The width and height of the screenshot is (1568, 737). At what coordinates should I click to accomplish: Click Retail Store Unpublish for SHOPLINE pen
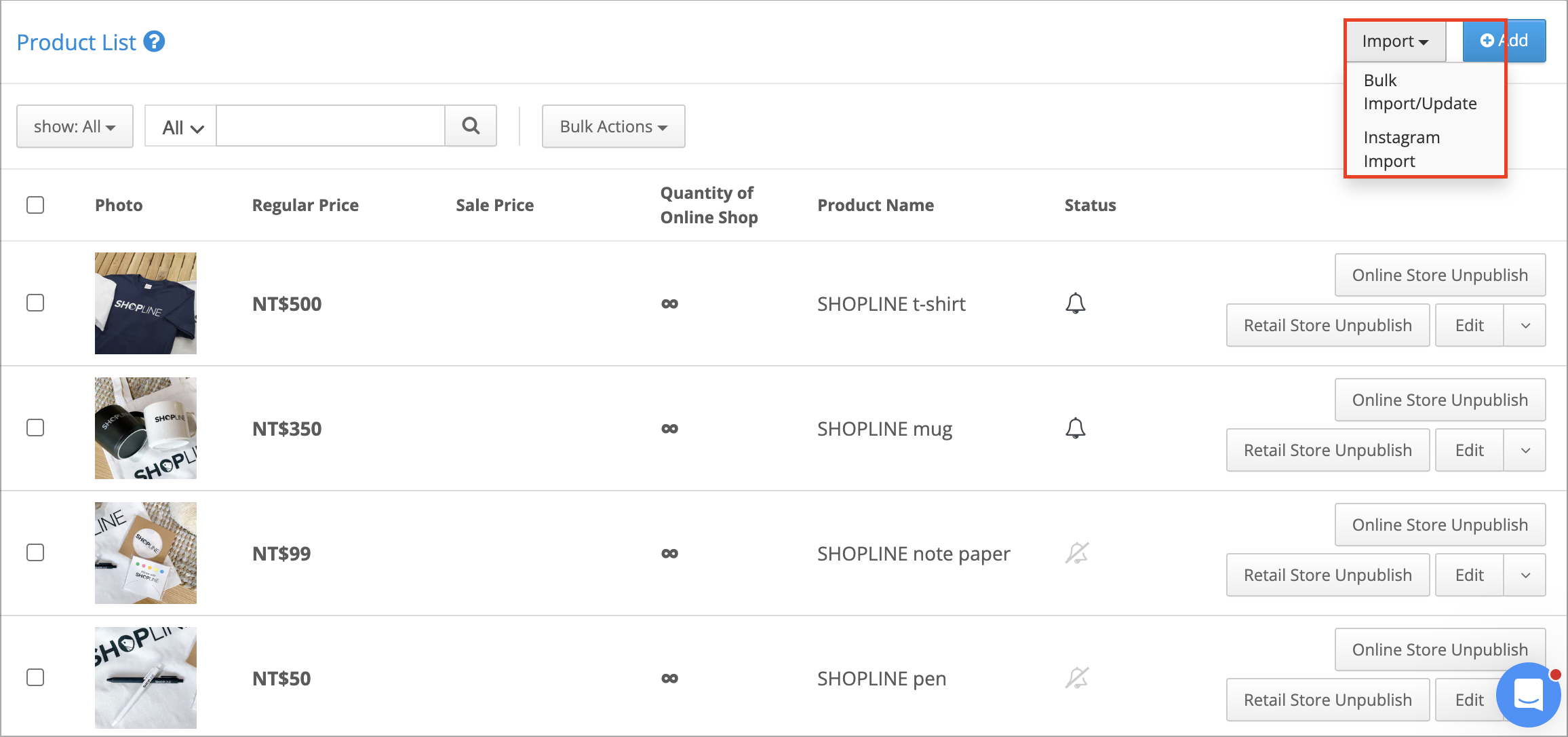tap(1328, 700)
